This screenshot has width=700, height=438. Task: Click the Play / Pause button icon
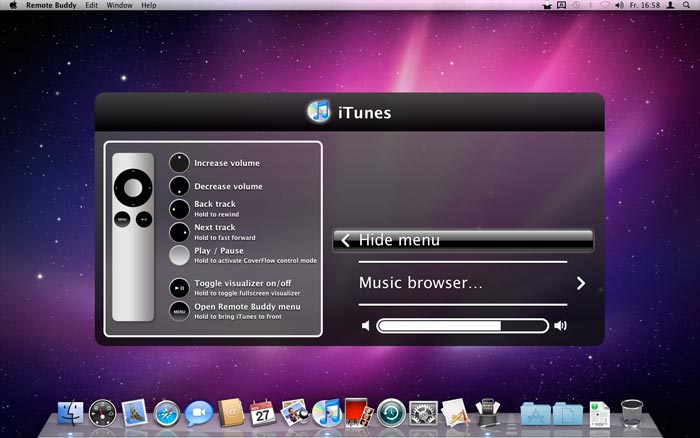[179, 255]
